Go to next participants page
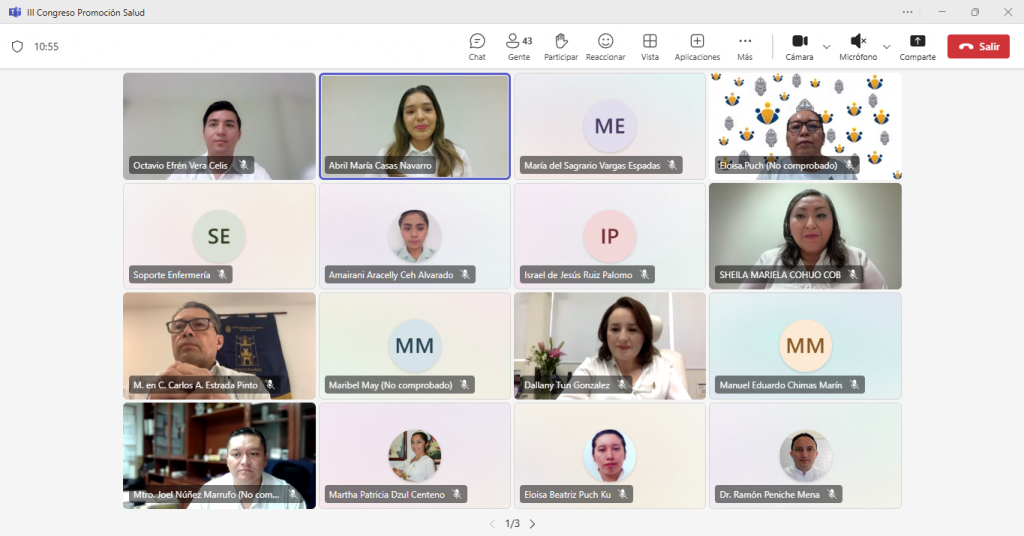The image size is (1024, 536). [x=532, y=524]
